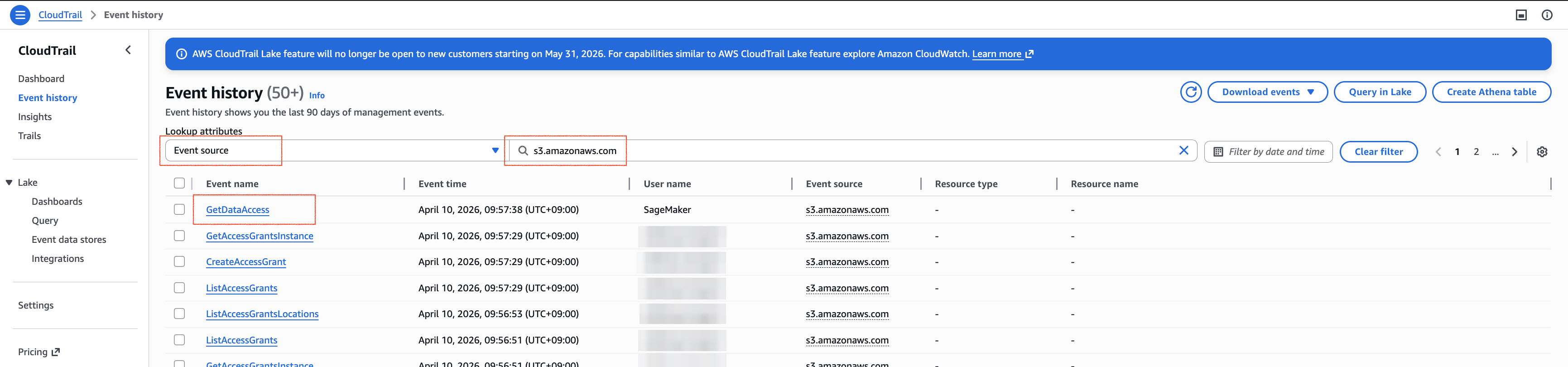Refresh the event history list

(1191, 92)
